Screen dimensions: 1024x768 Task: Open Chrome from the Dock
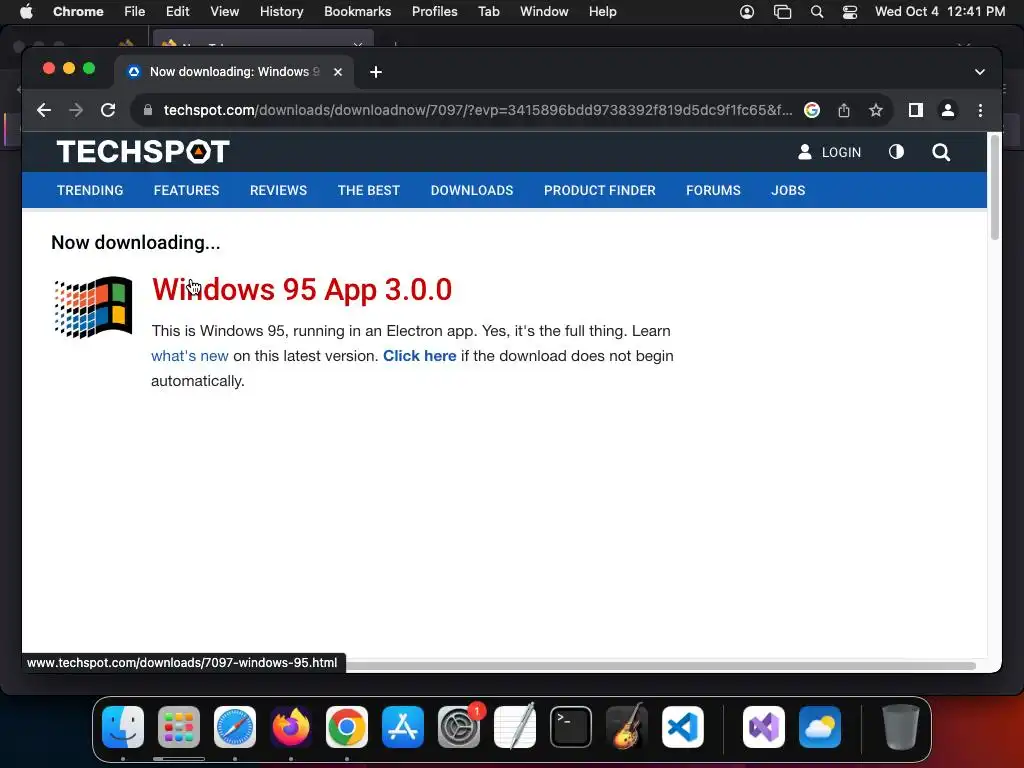coord(347,727)
